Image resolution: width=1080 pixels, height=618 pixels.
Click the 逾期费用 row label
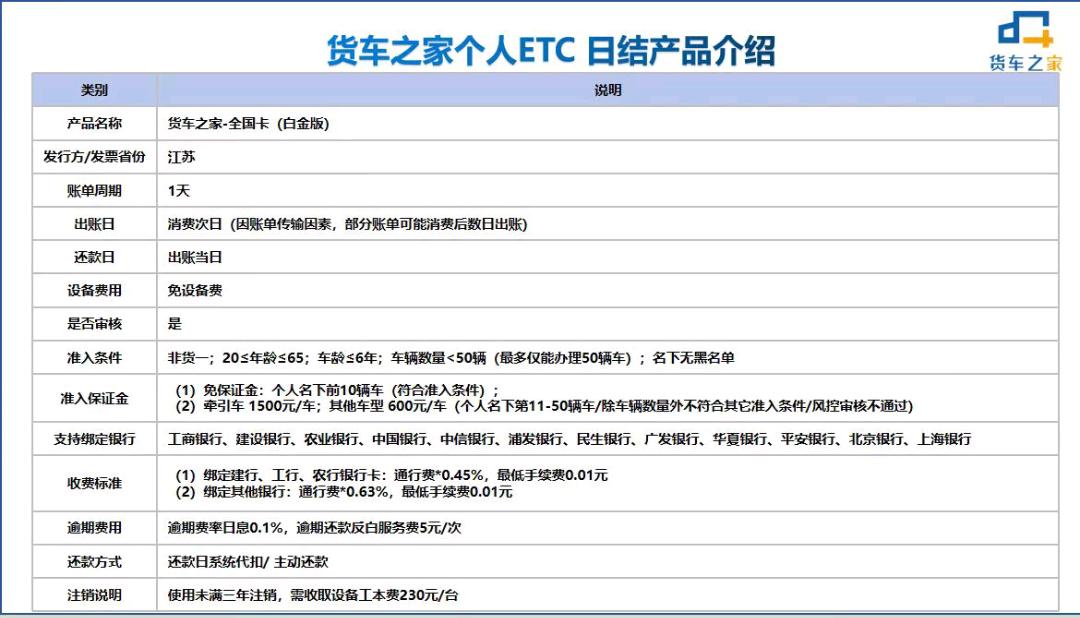94,528
